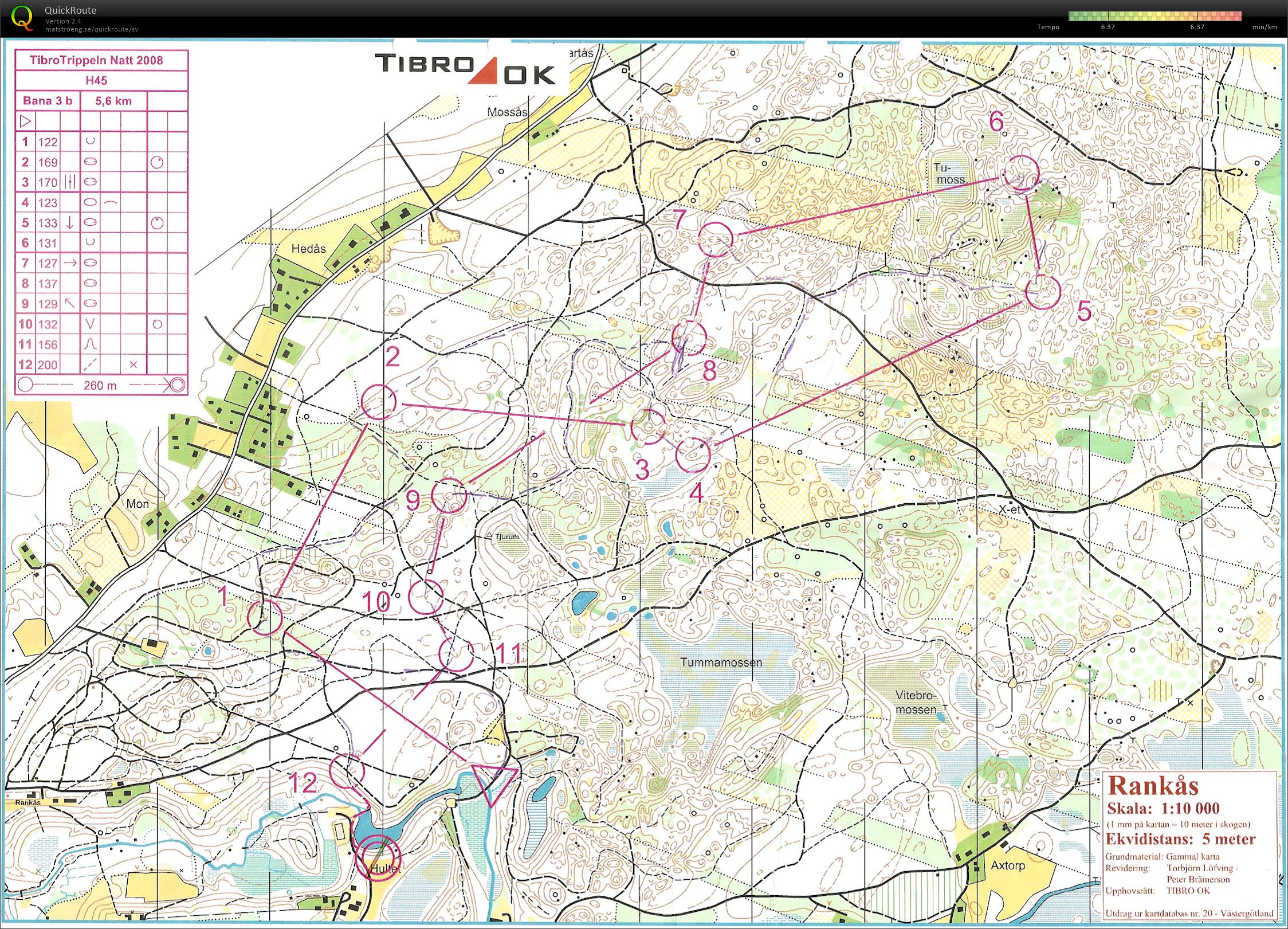Click control circle 2 on the map
The height and width of the screenshot is (929, 1288).
(379, 402)
